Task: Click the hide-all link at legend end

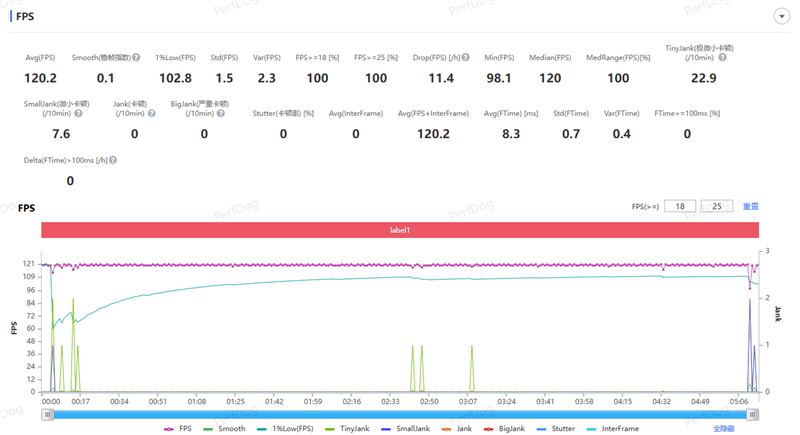Action: point(723,428)
